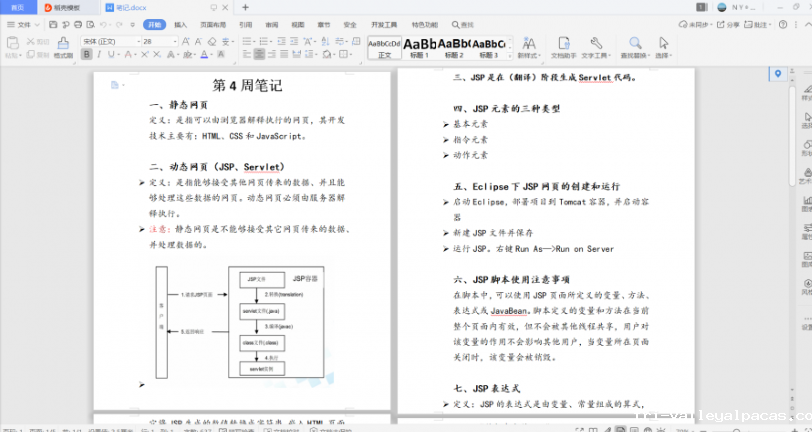
Task: Open the 页面布局 ribbon tab
Action: 212,24
